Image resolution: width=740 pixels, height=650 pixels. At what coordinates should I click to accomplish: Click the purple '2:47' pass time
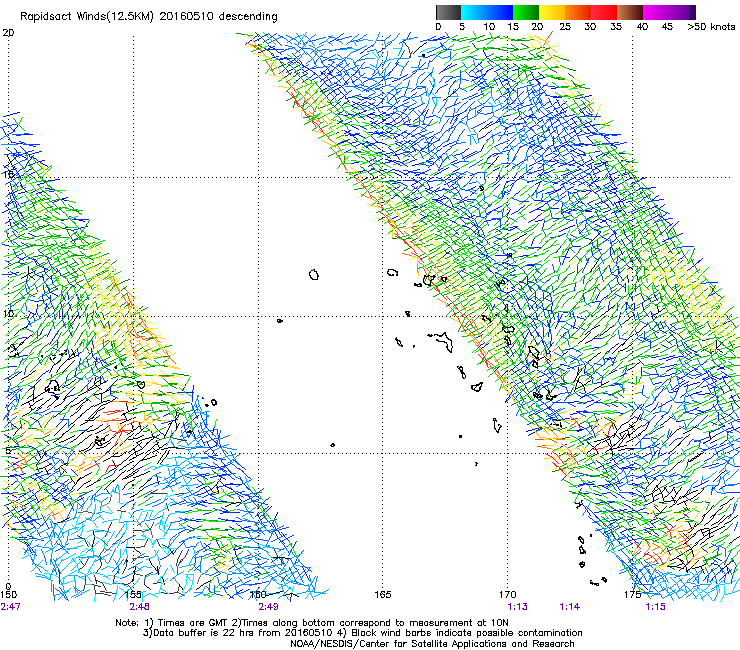pyautogui.click(x=10, y=607)
